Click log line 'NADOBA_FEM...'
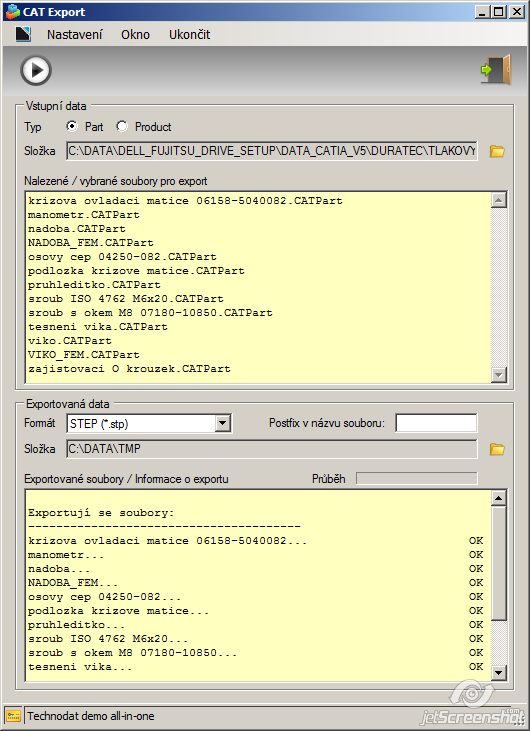530x731 pixels. pos(73,583)
